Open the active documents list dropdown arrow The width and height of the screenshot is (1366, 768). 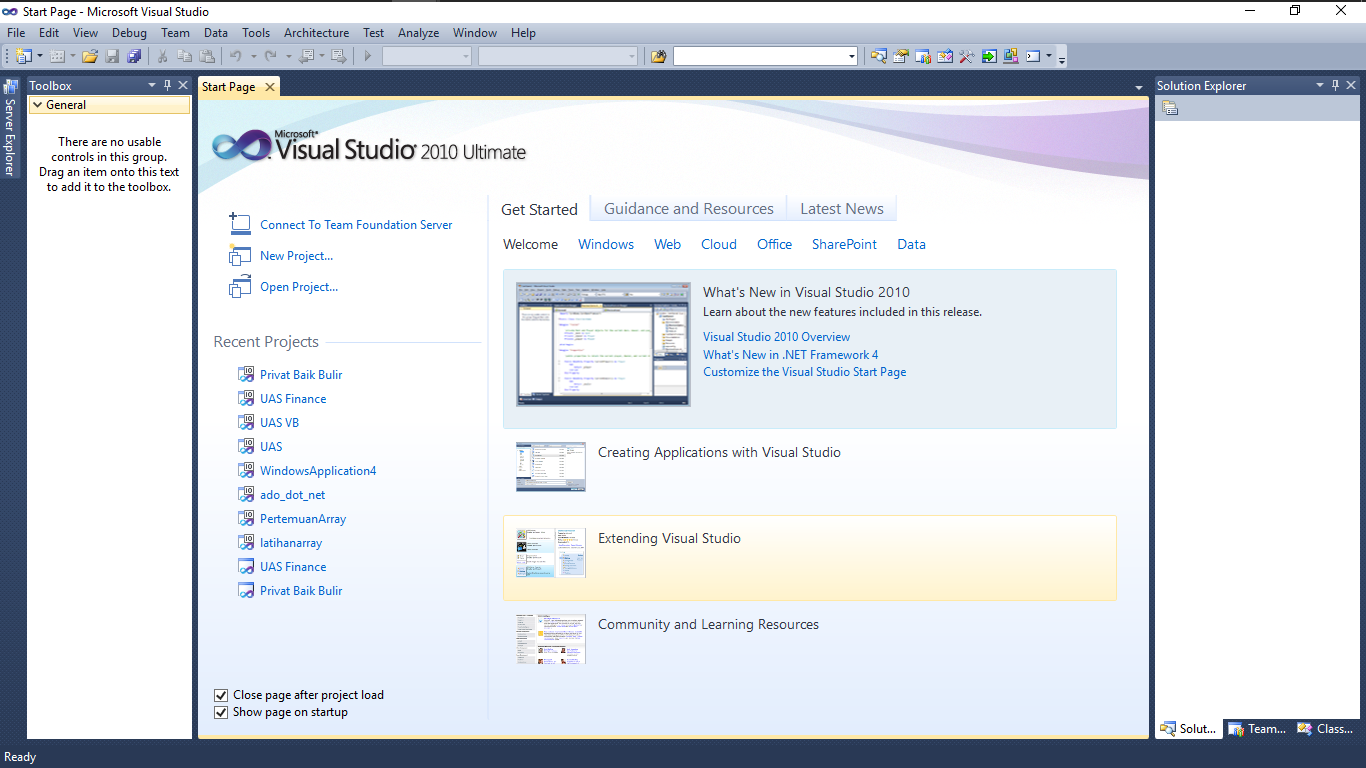[x=1139, y=88]
